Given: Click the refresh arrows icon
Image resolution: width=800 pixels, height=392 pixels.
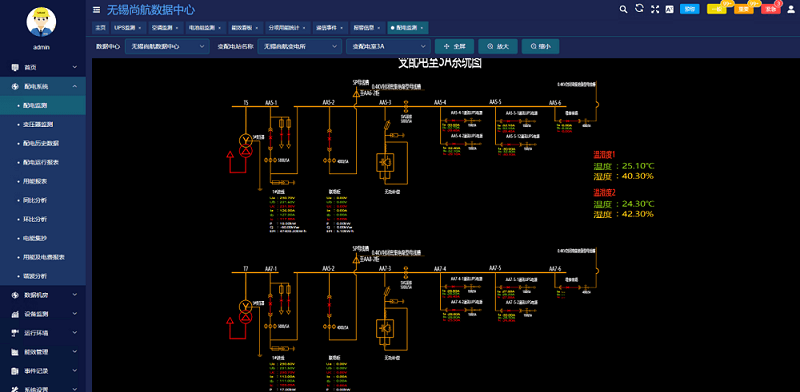Looking at the screenshot, I should pyautogui.click(x=639, y=8).
